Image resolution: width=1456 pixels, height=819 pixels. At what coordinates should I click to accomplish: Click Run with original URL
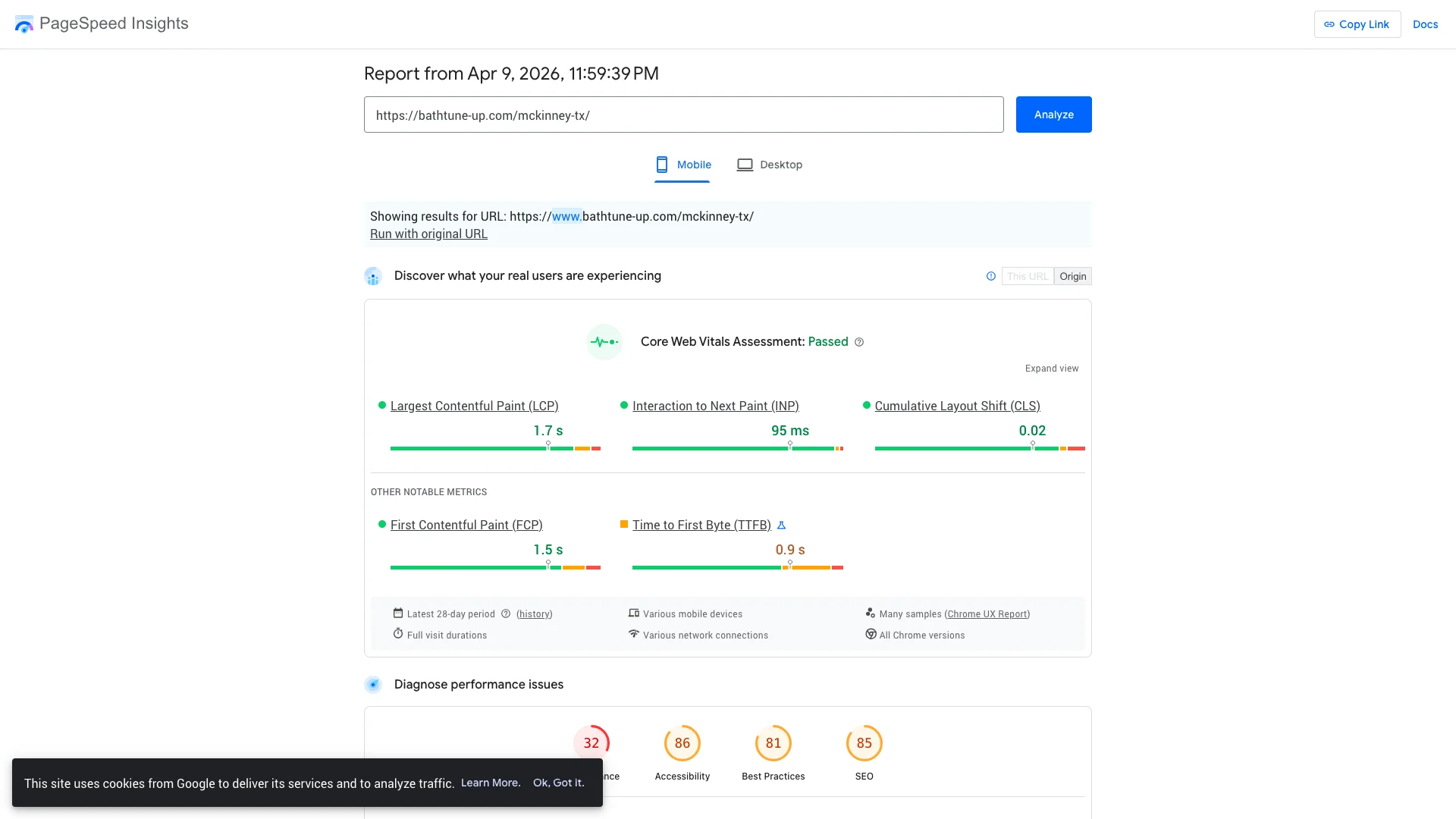[x=428, y=234]
